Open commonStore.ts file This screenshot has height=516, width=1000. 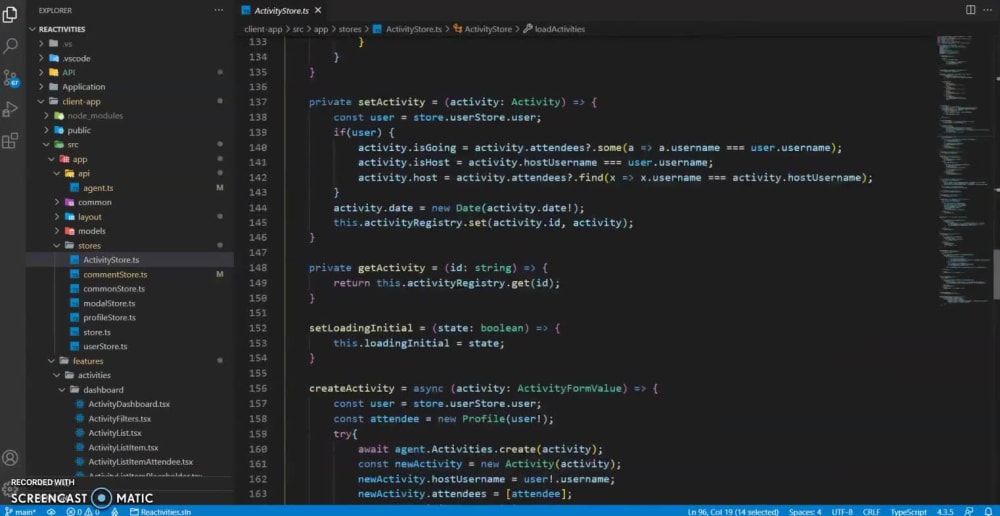(130, 288)
